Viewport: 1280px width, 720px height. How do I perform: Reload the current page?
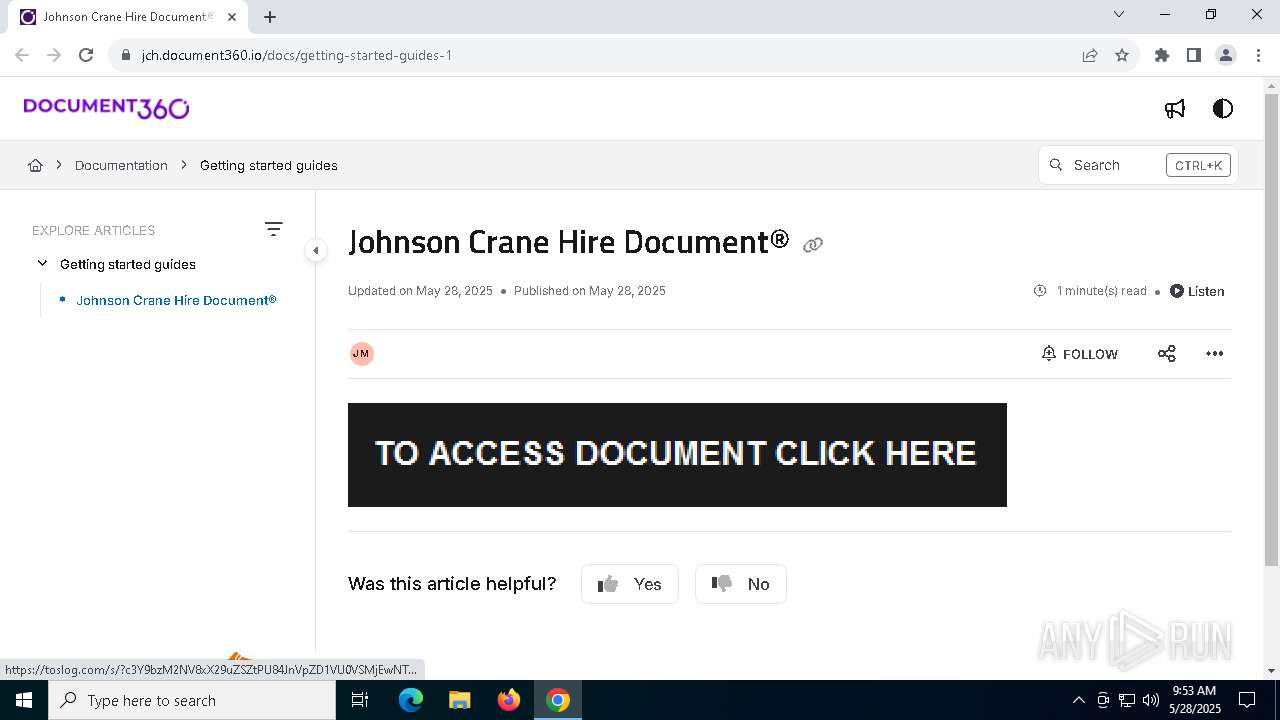click(86, 55)
